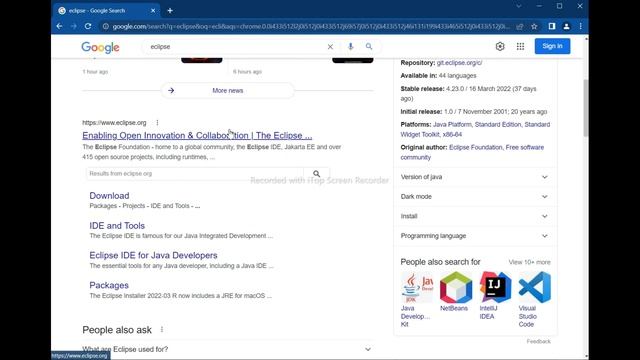Screen dimensions: 640x360
Task: Click the "1 hour ago" news timestamp
Action: tap(95, 72)
